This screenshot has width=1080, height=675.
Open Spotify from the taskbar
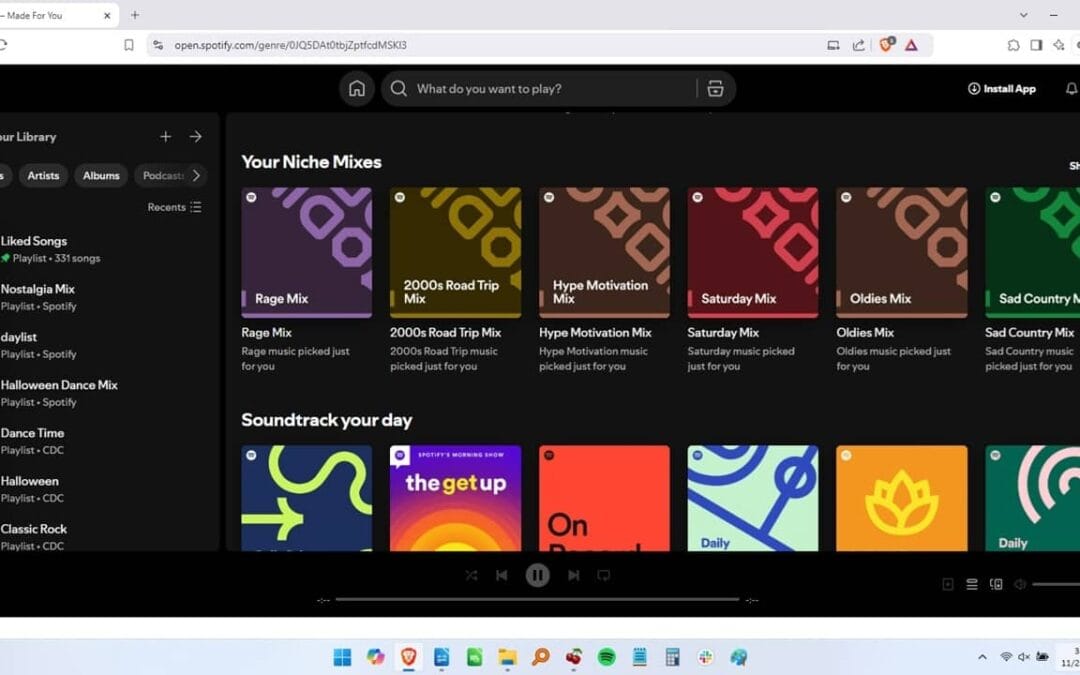605,657
